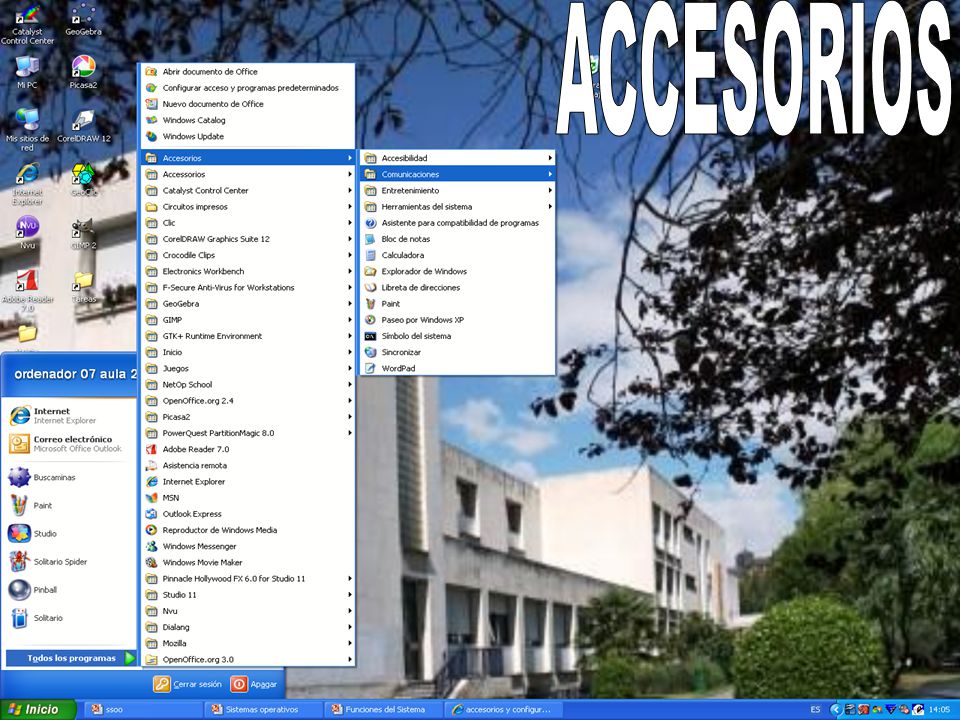Image resolution: width=960 pixels, height=720 pixels.
Task: Click the Cerrar sesión button
Action: point(188,684)
